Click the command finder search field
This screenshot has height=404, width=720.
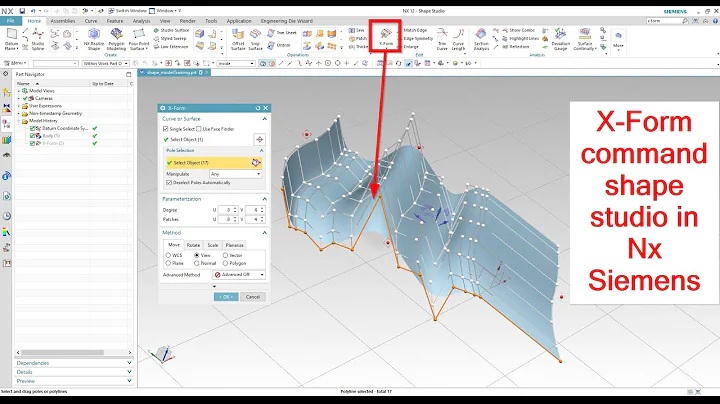click(664, 21)
